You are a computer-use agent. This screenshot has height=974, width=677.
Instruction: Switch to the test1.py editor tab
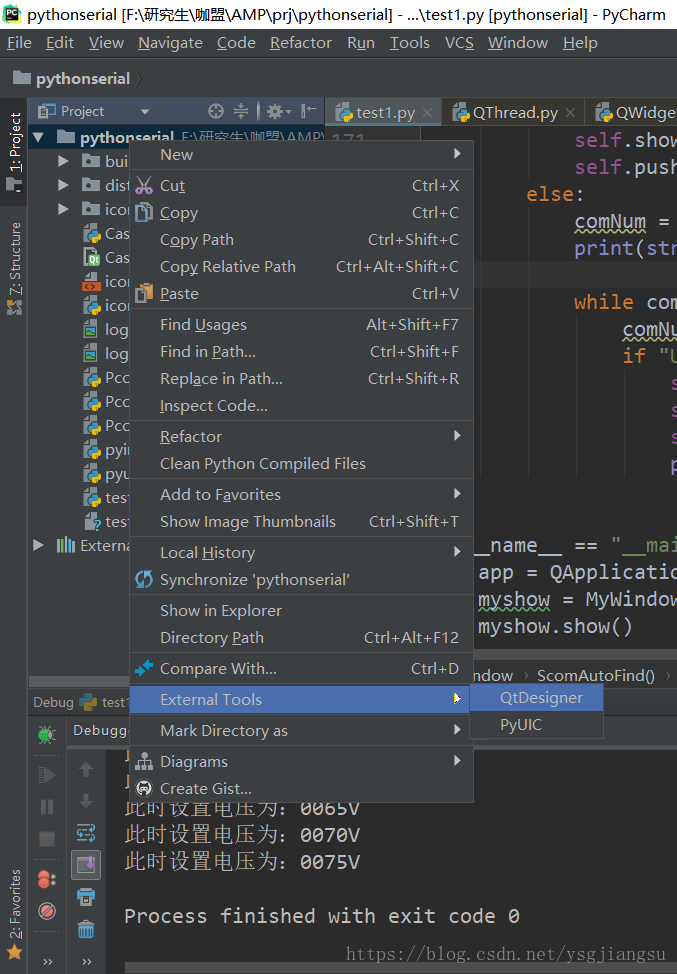click(384, 112)
